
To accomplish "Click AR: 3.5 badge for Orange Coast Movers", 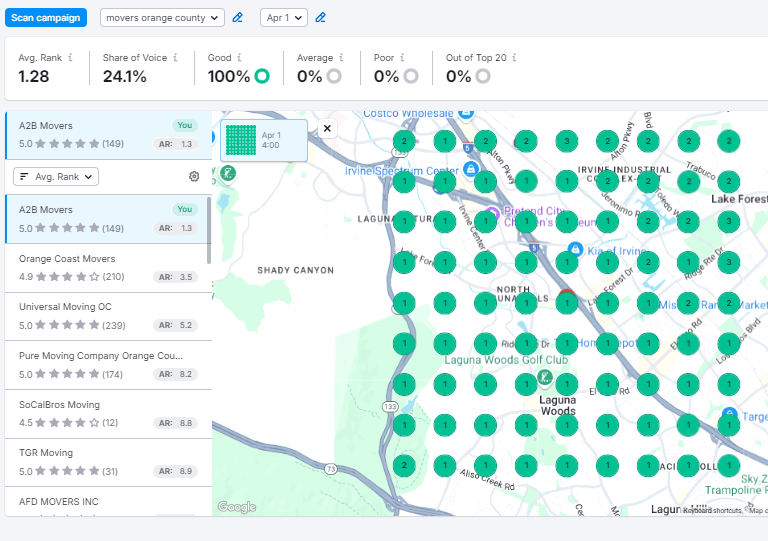I will [x=175, y=277].
